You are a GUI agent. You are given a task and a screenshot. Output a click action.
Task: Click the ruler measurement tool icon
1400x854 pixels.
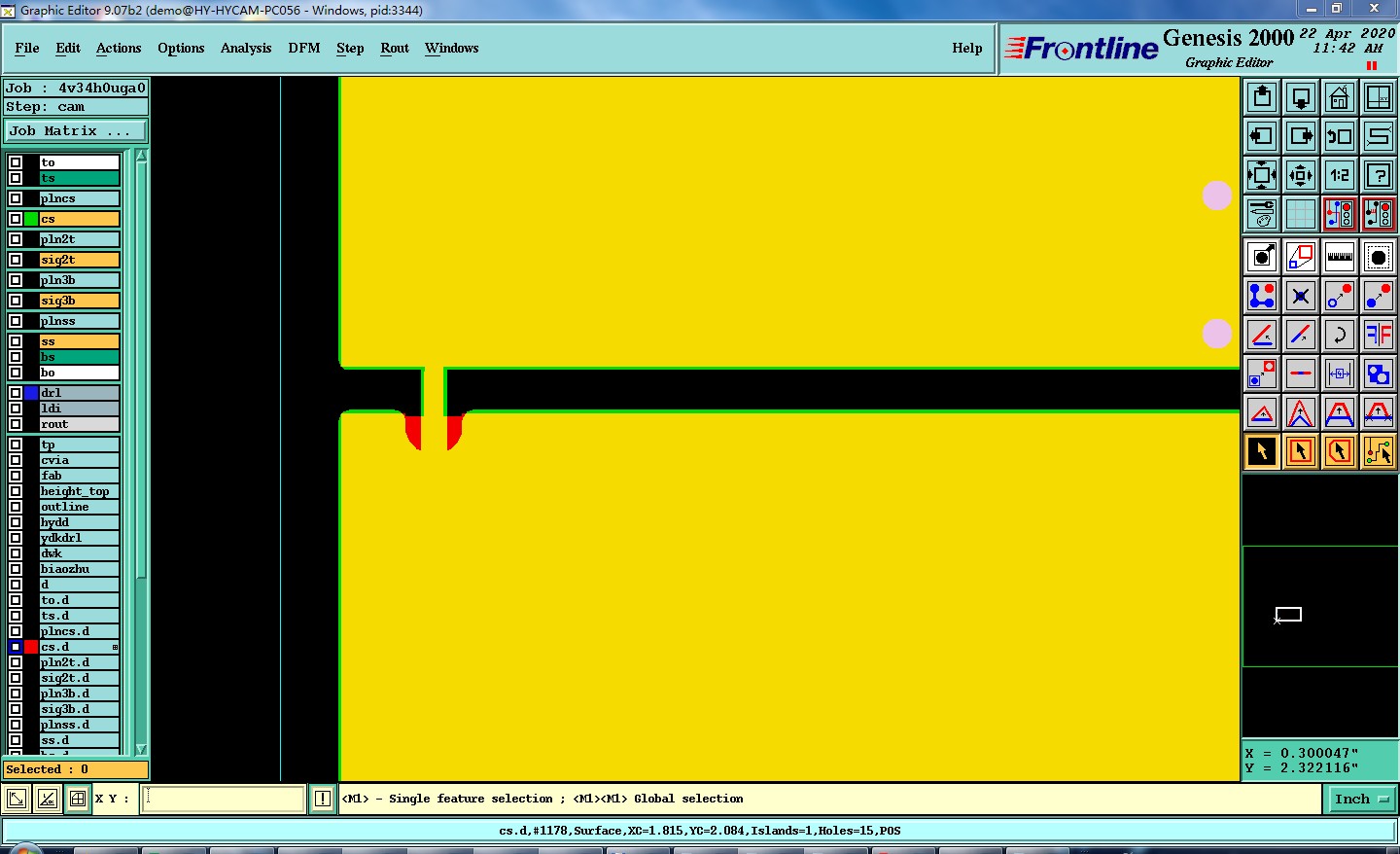click(1340, 257)
